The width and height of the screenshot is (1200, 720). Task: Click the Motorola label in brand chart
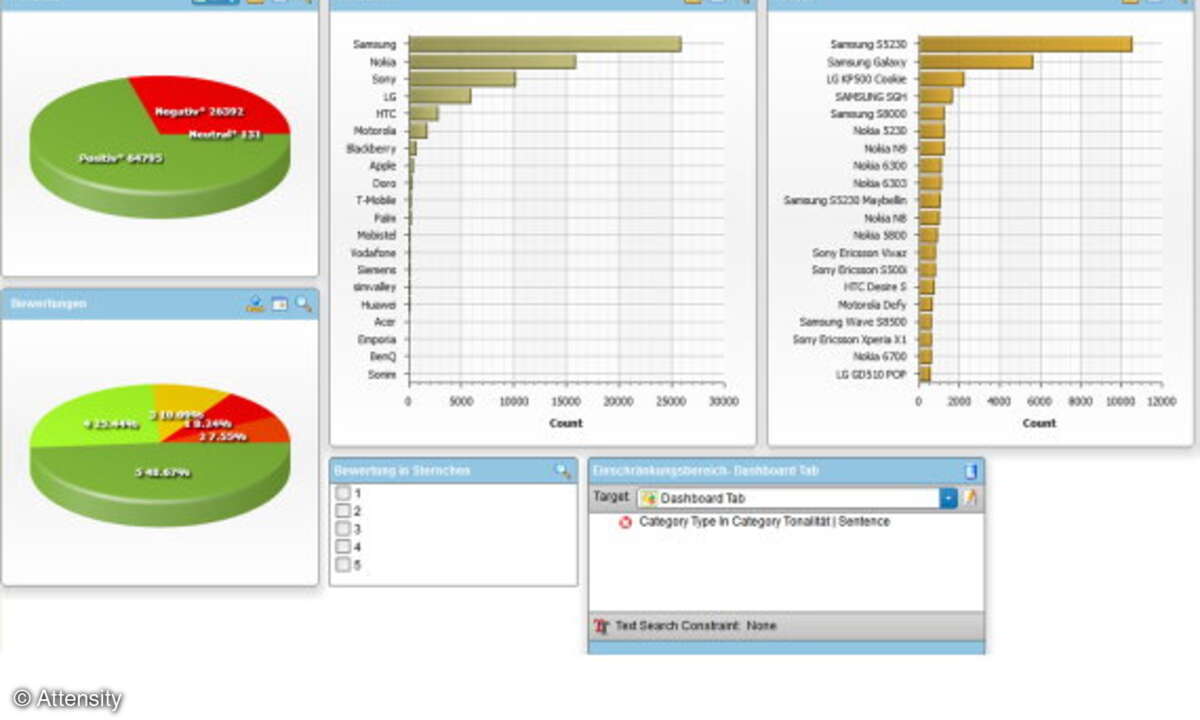coord(375,131)
